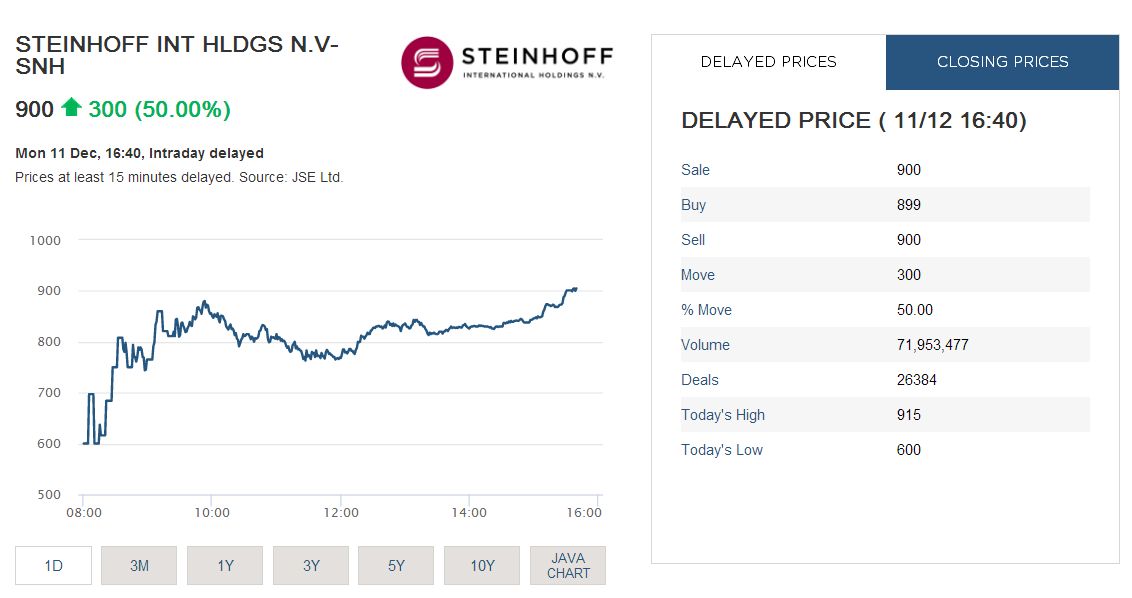The width and height of the screenshot is (1132, 598).
Task: Open the 1Y chart view
Action: pos(224,565)
